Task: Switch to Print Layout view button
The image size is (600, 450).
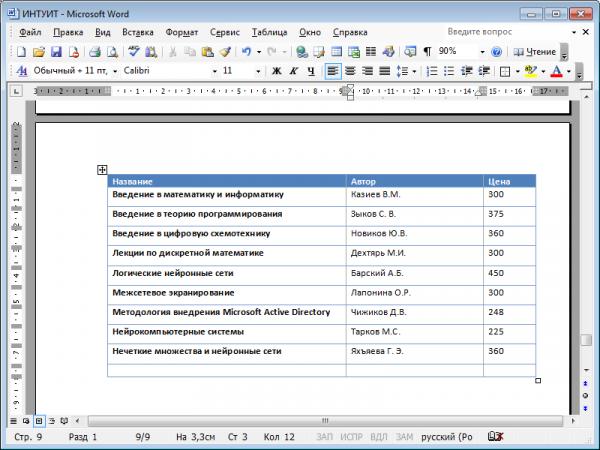Action: (39, 421)
